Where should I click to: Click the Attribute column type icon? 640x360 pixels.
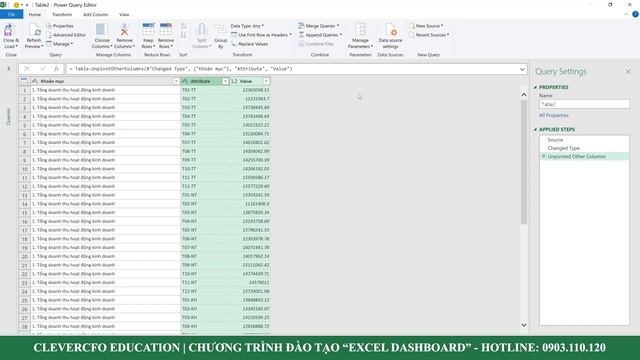(x=185, y=81)
